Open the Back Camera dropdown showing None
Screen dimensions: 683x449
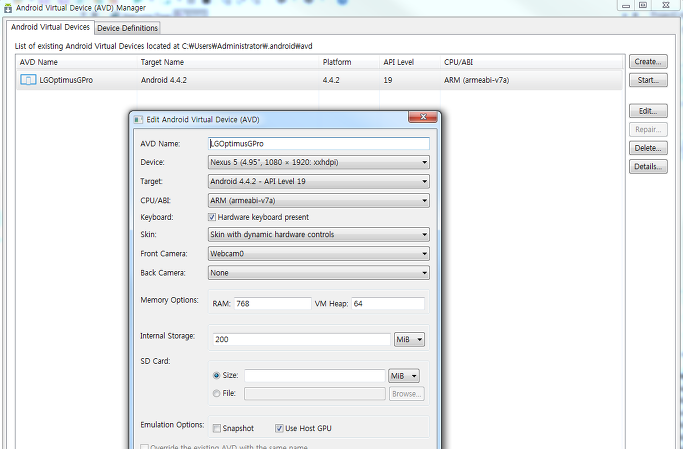pyautogui.click(x=318, y=273)
